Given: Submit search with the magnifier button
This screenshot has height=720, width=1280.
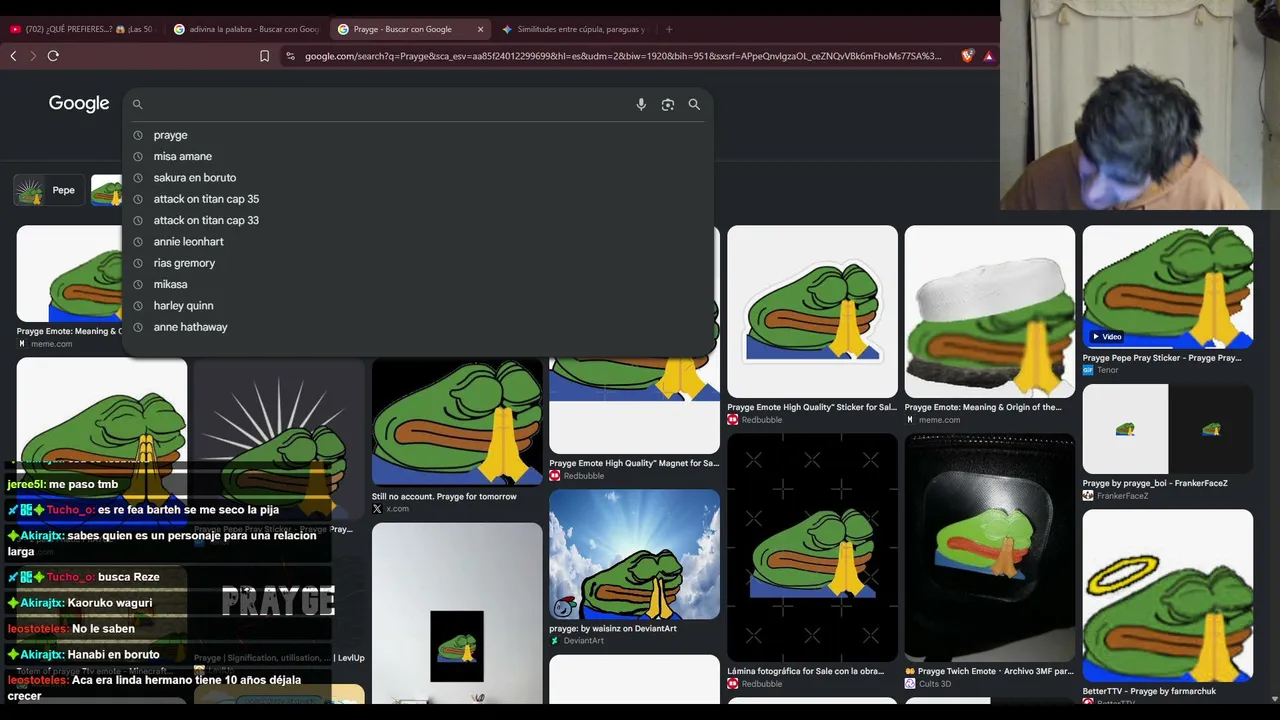Looking at the screenshot, I should 694,104.
